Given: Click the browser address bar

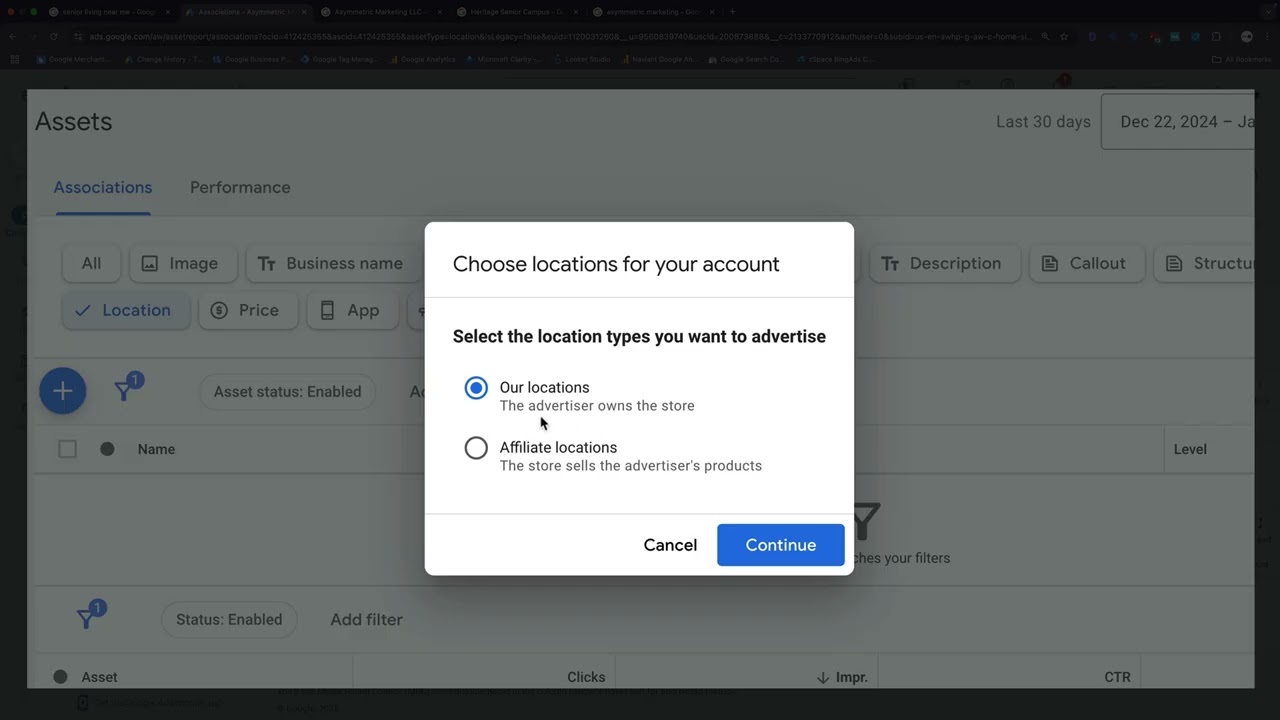Looking at the screenshot, I should (560, 36).
